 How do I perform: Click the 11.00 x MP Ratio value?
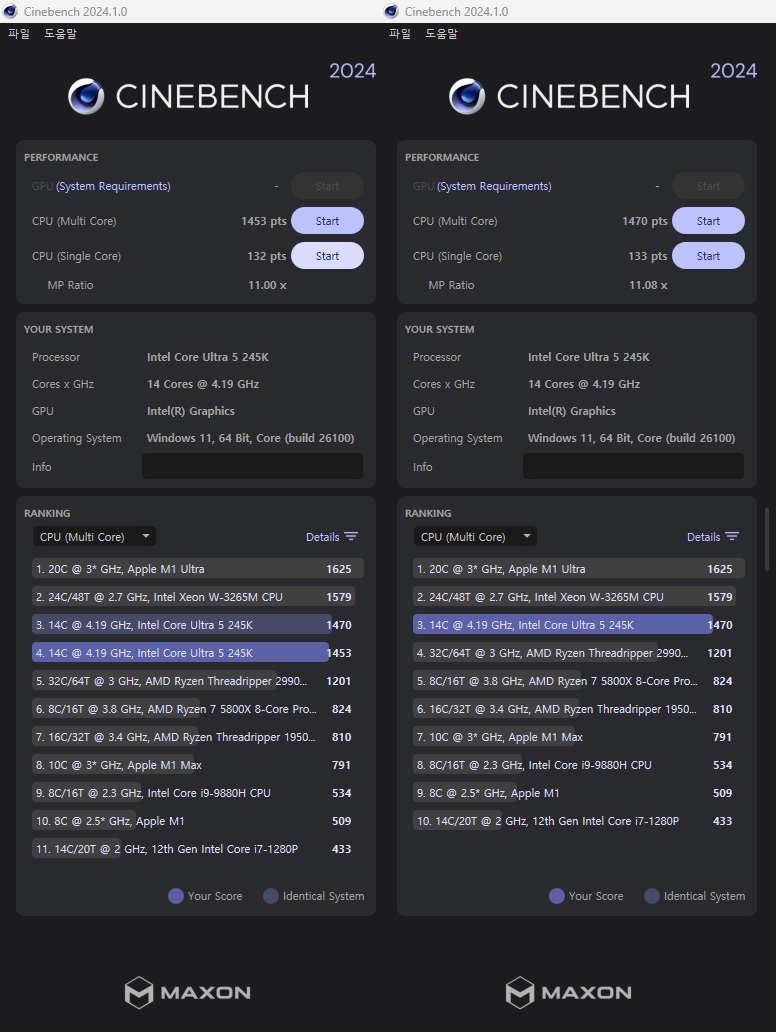(267, 285)
